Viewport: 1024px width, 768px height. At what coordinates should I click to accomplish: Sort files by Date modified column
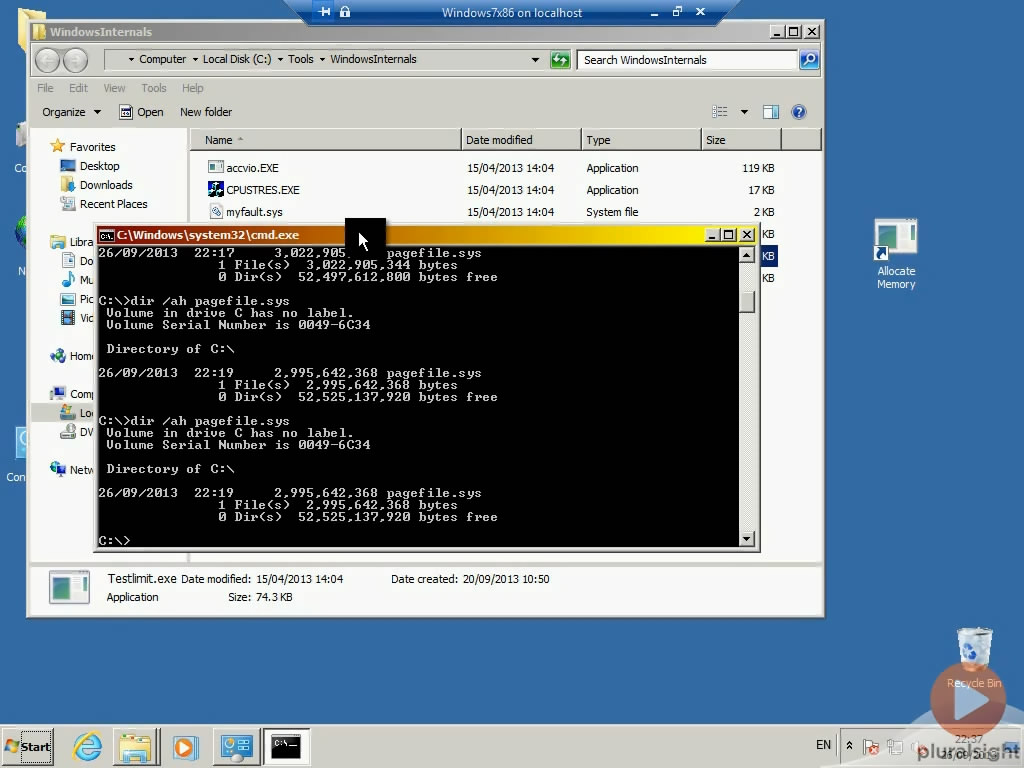(520, 140)
